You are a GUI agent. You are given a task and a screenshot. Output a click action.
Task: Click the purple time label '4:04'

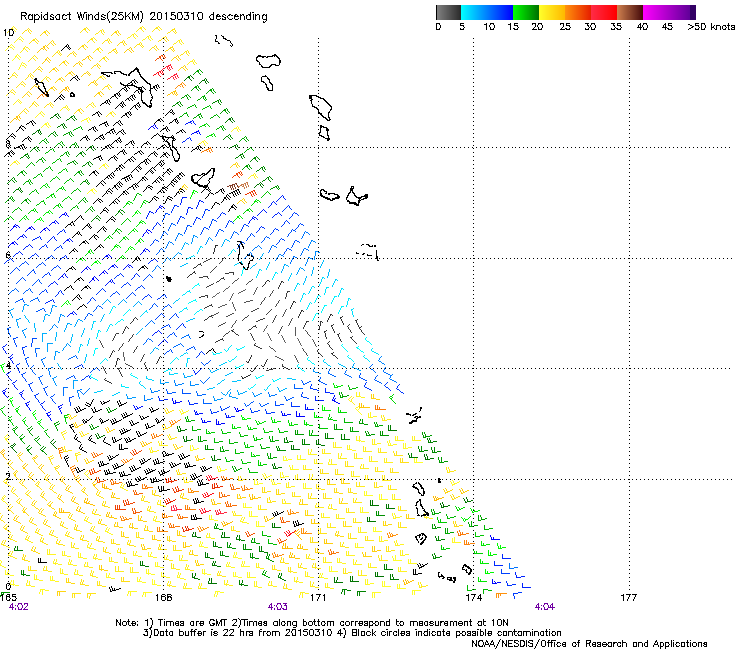tap(545, 607)
